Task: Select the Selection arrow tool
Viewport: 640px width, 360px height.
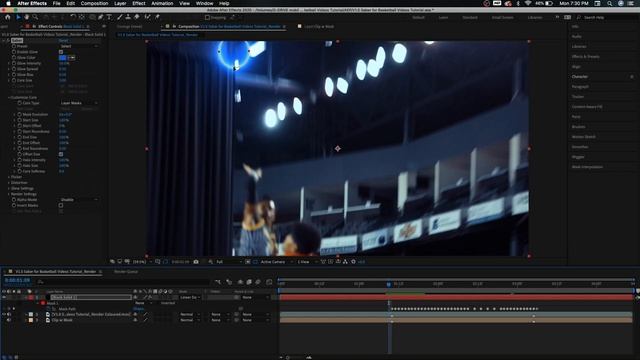Action: point(18,17)
